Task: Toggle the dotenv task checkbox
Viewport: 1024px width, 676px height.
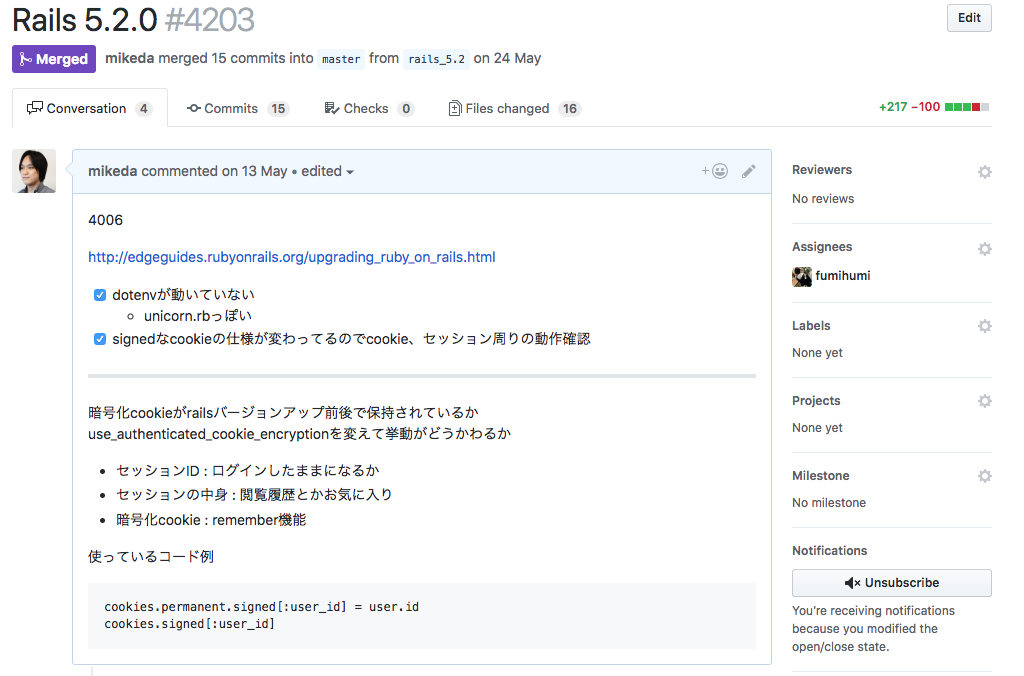Action: (100, 295)
